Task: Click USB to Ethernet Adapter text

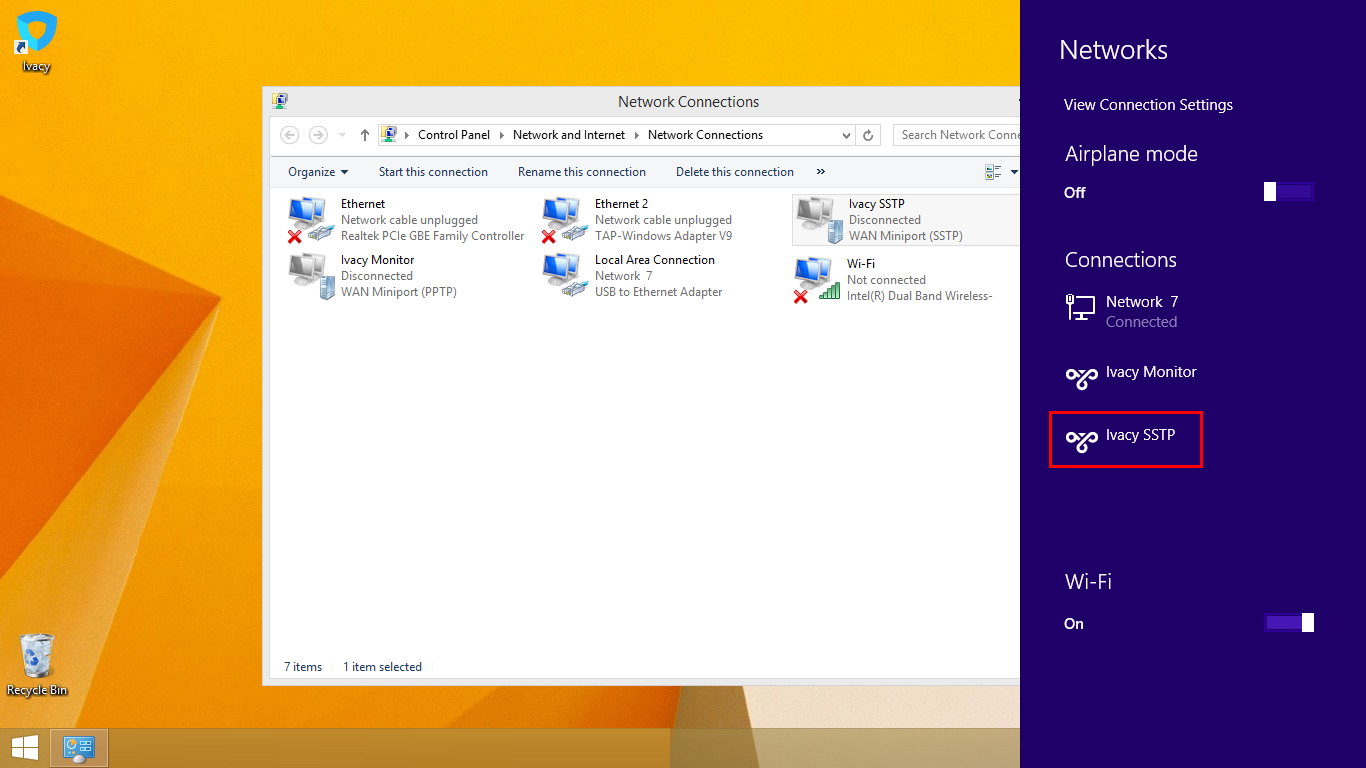Action: (658, 292)
